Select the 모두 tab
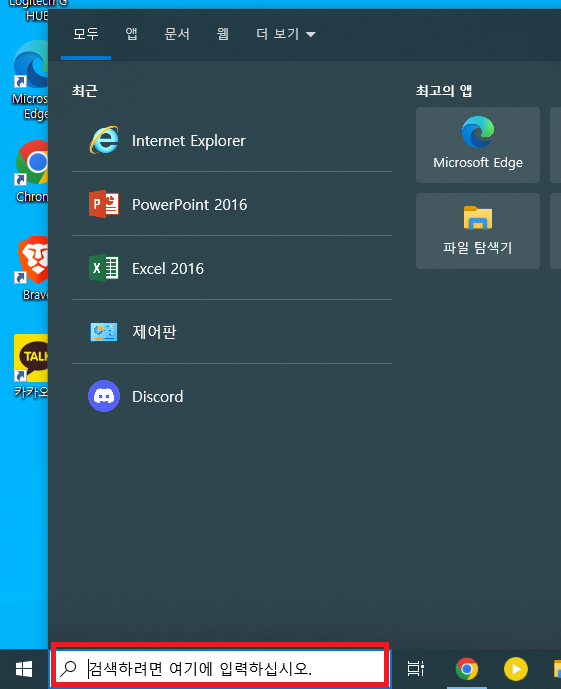This screenshot has width=561, height=689. click(86, 34)
